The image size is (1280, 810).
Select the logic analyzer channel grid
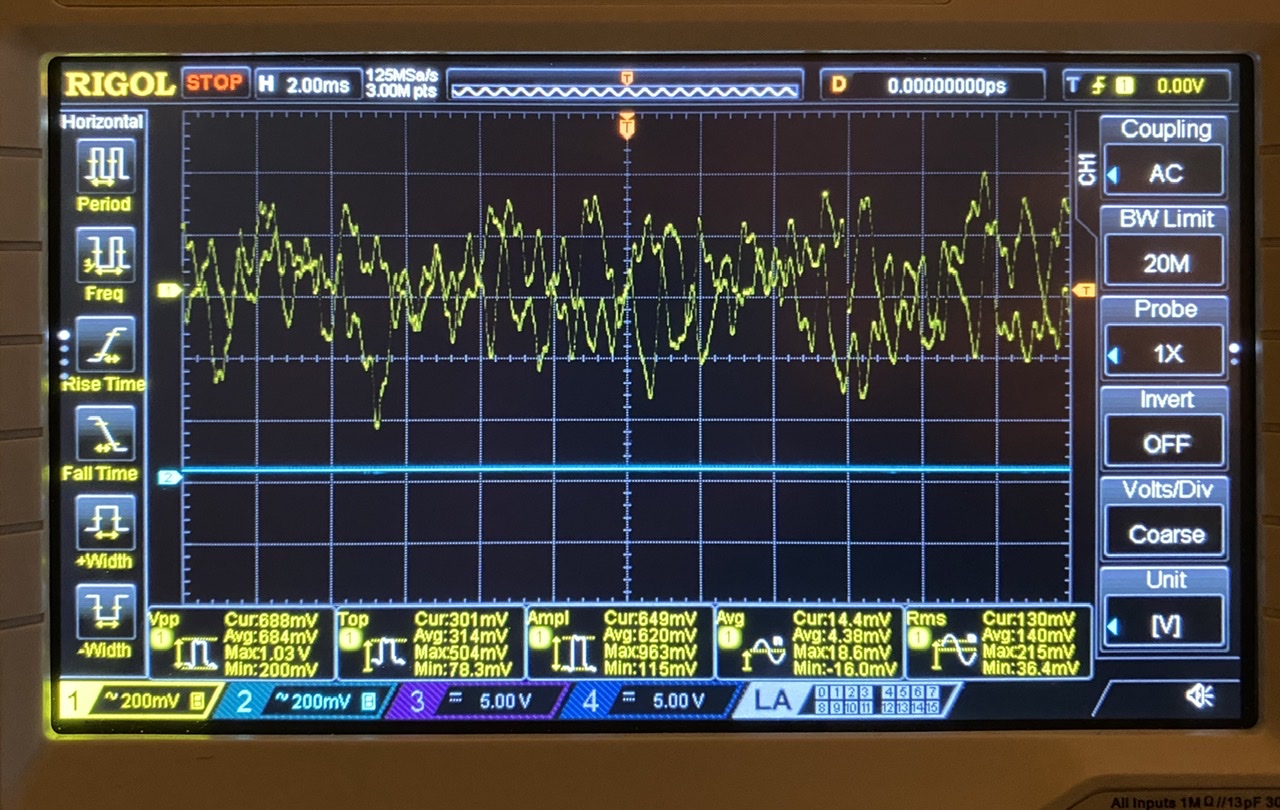click(x=877, y=699)
